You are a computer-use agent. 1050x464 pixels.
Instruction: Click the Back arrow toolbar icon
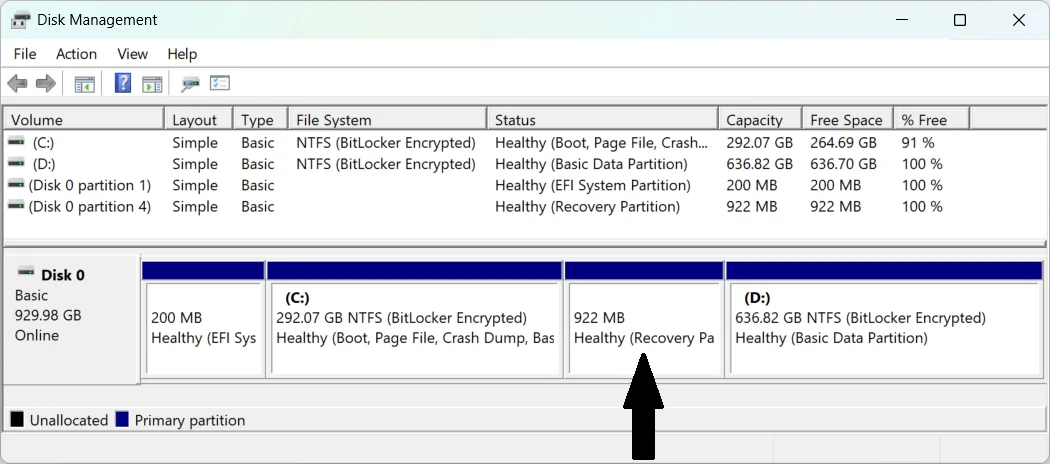(17, 84)
